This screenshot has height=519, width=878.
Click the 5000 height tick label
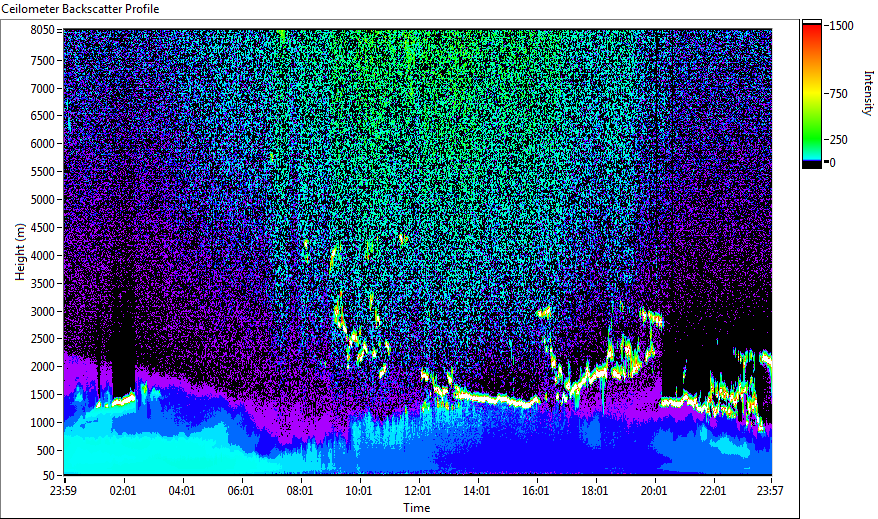click(43, 200)
